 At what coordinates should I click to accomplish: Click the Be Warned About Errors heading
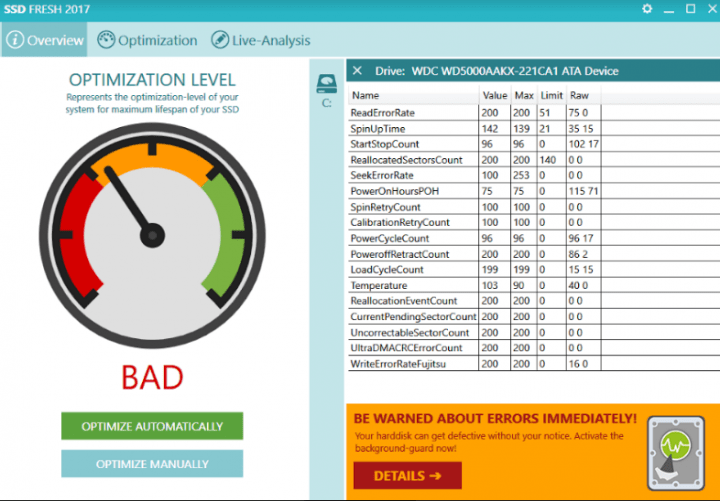[x=495, y=418]
